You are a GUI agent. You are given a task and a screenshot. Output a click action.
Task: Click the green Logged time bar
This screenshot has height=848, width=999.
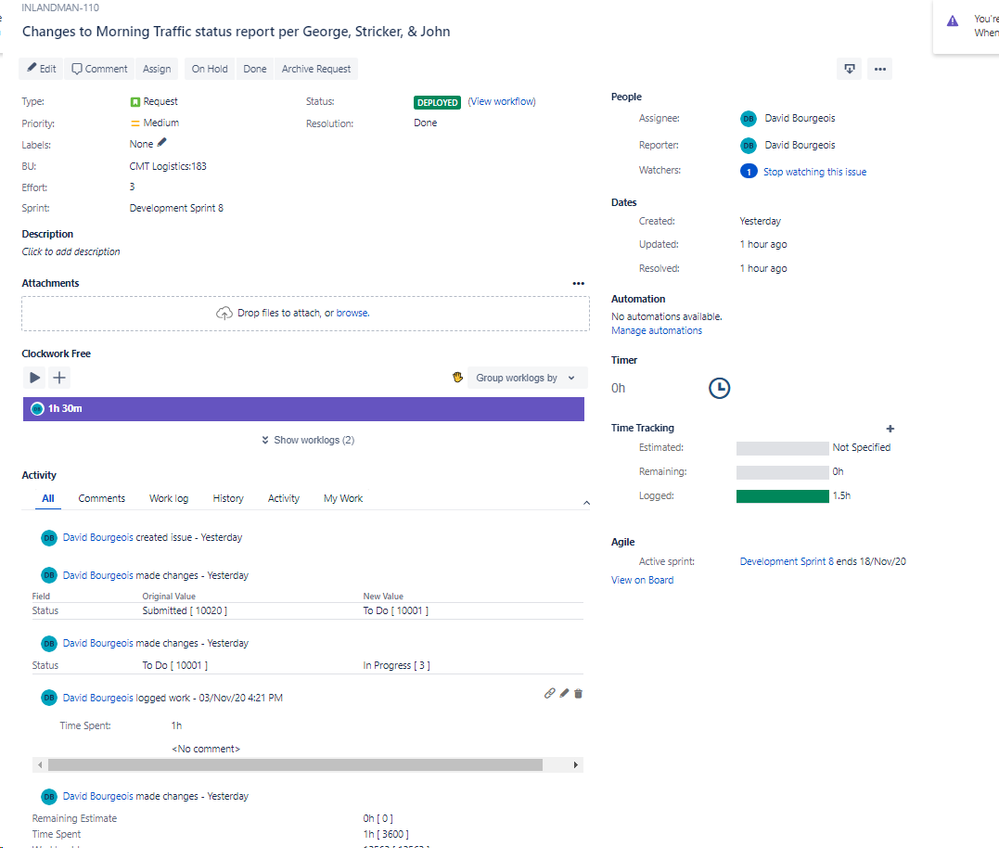pos(782,496)
